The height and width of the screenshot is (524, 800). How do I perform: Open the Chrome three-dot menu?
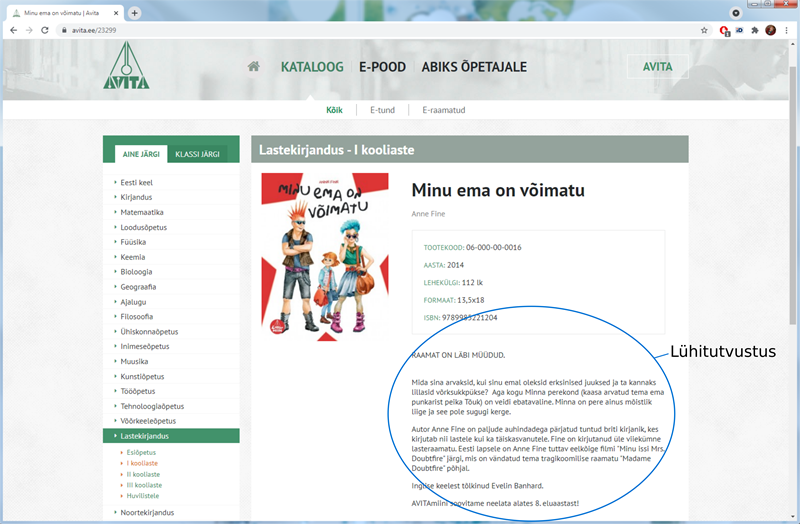[x=786, y=30]
